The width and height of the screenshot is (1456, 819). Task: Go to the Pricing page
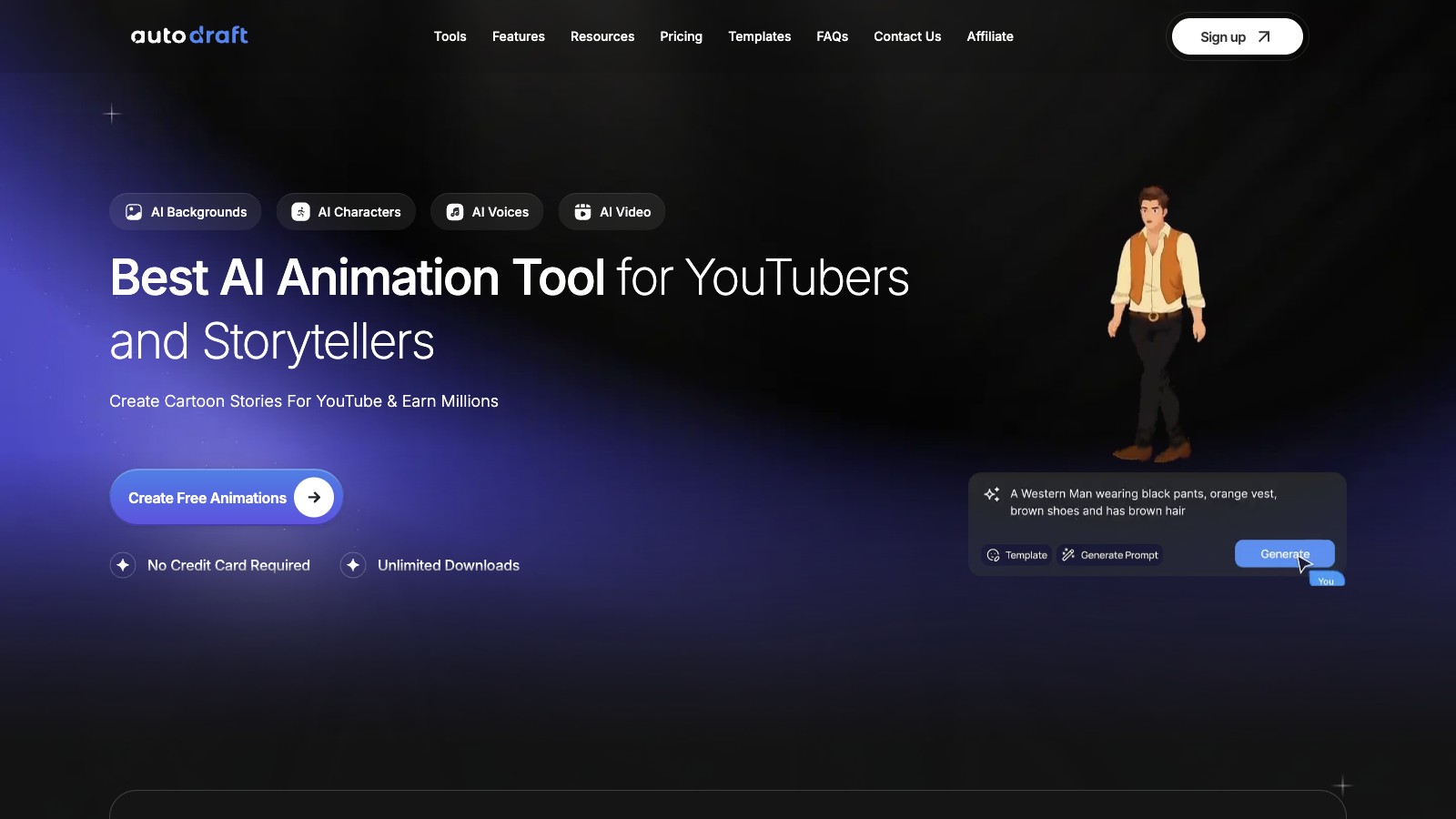(681, 36)
